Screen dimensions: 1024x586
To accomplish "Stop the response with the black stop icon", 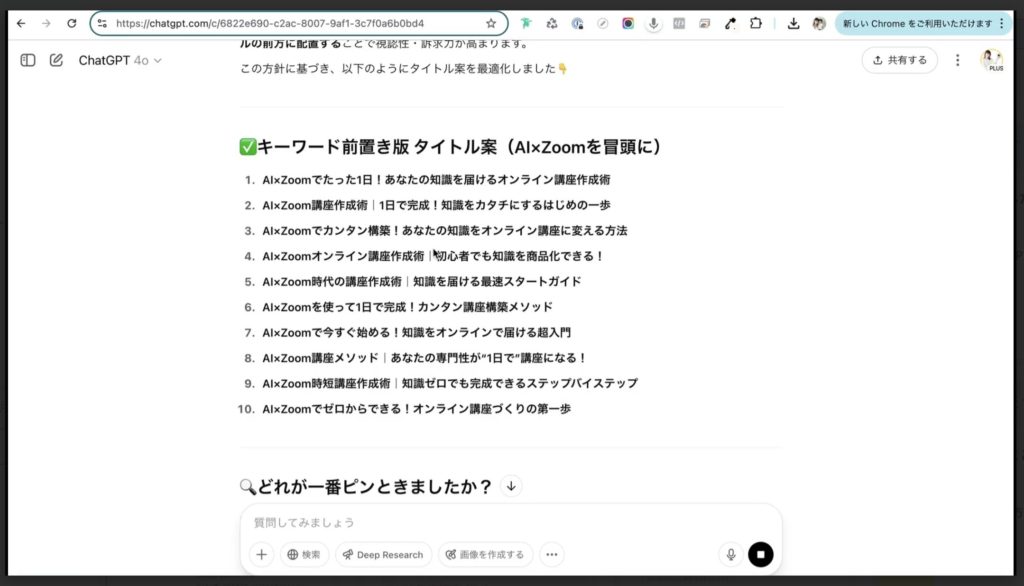I will coord(760,553).
